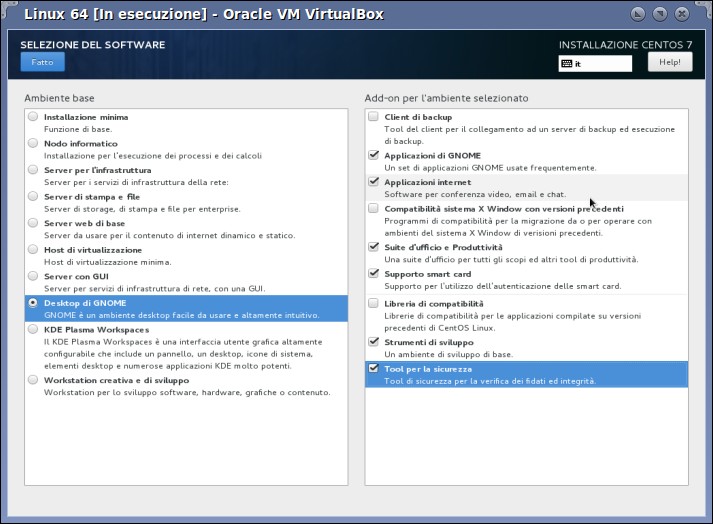Select Server di stampa e file
This screenshot has width=713, height=524.
33,196
